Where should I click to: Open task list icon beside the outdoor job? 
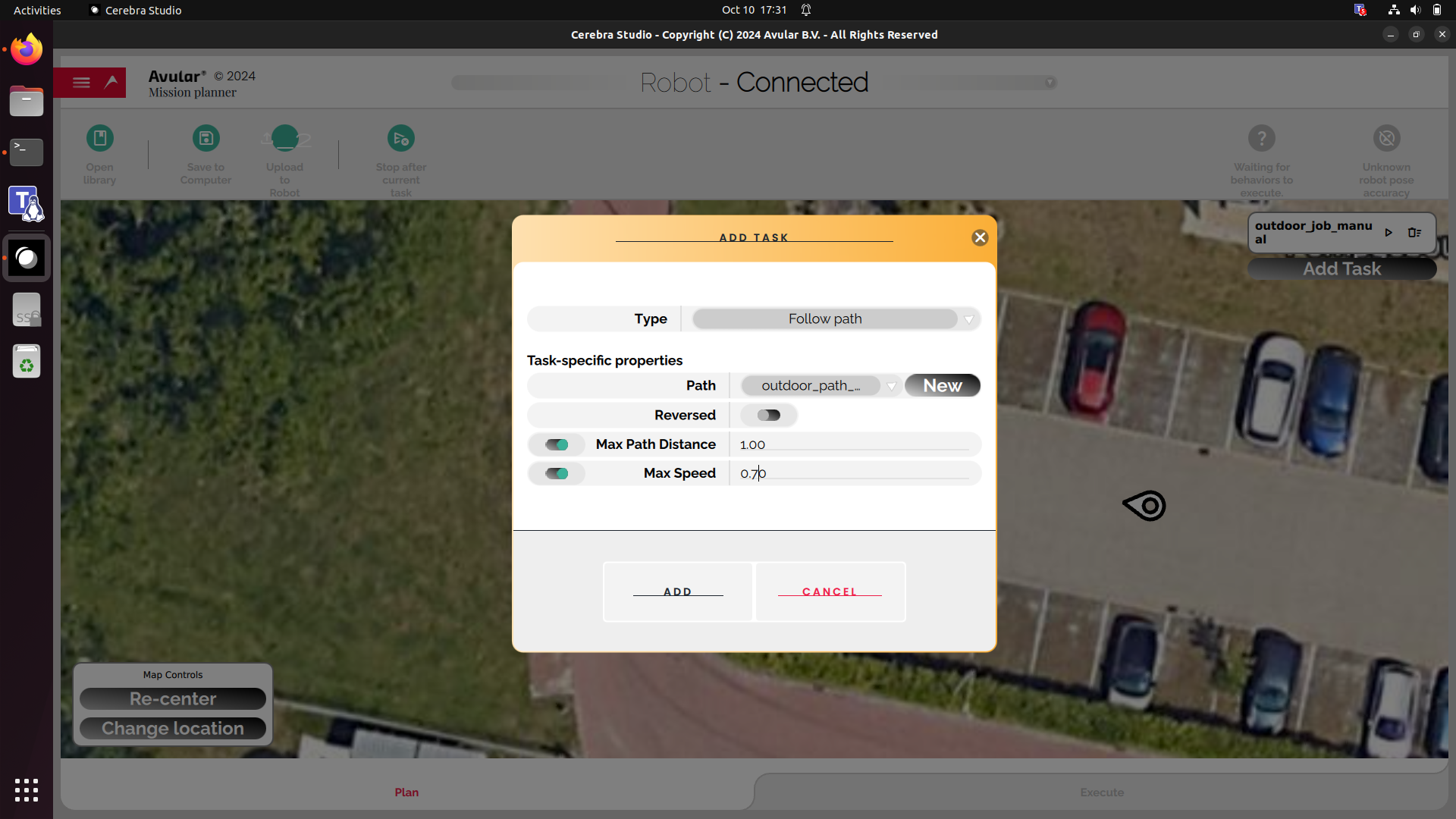coord(1414,233)
